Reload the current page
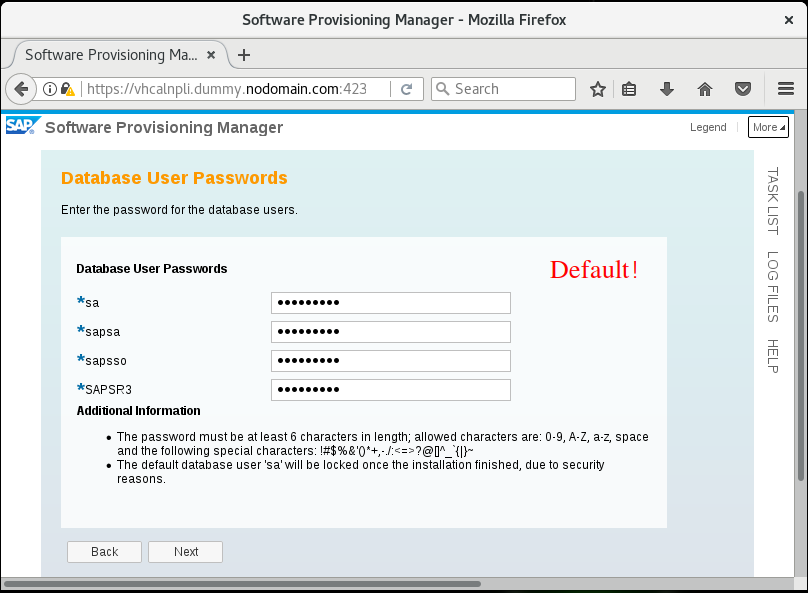The width and height of the screenshot is (808, 593). (407, 89)
